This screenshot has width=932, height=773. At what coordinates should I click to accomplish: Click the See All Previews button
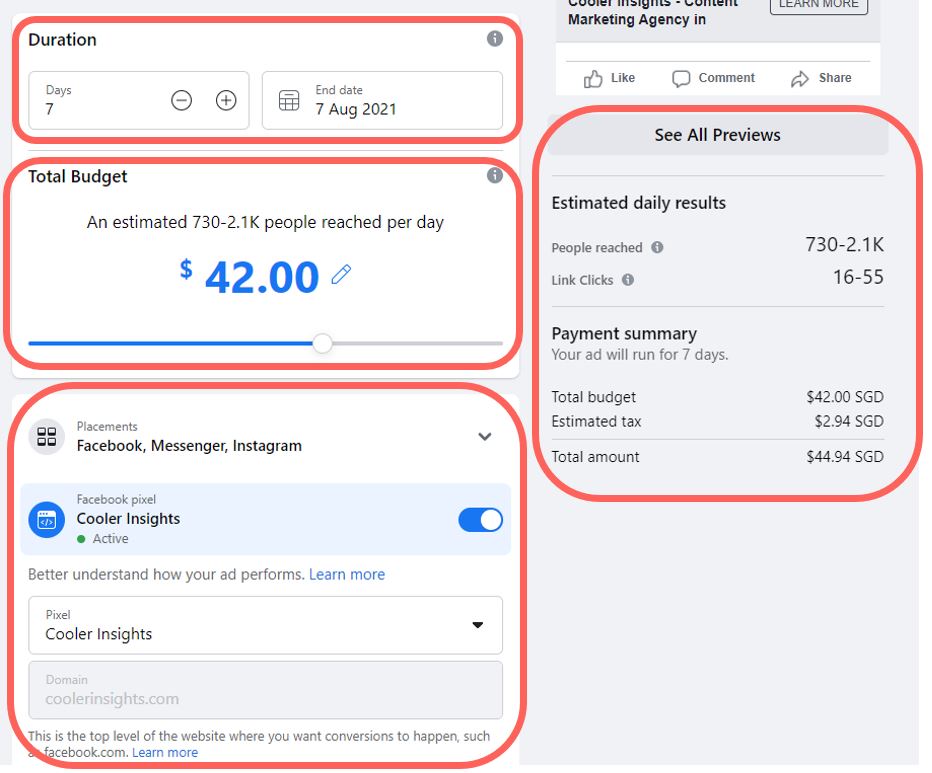tap(717, 135)
